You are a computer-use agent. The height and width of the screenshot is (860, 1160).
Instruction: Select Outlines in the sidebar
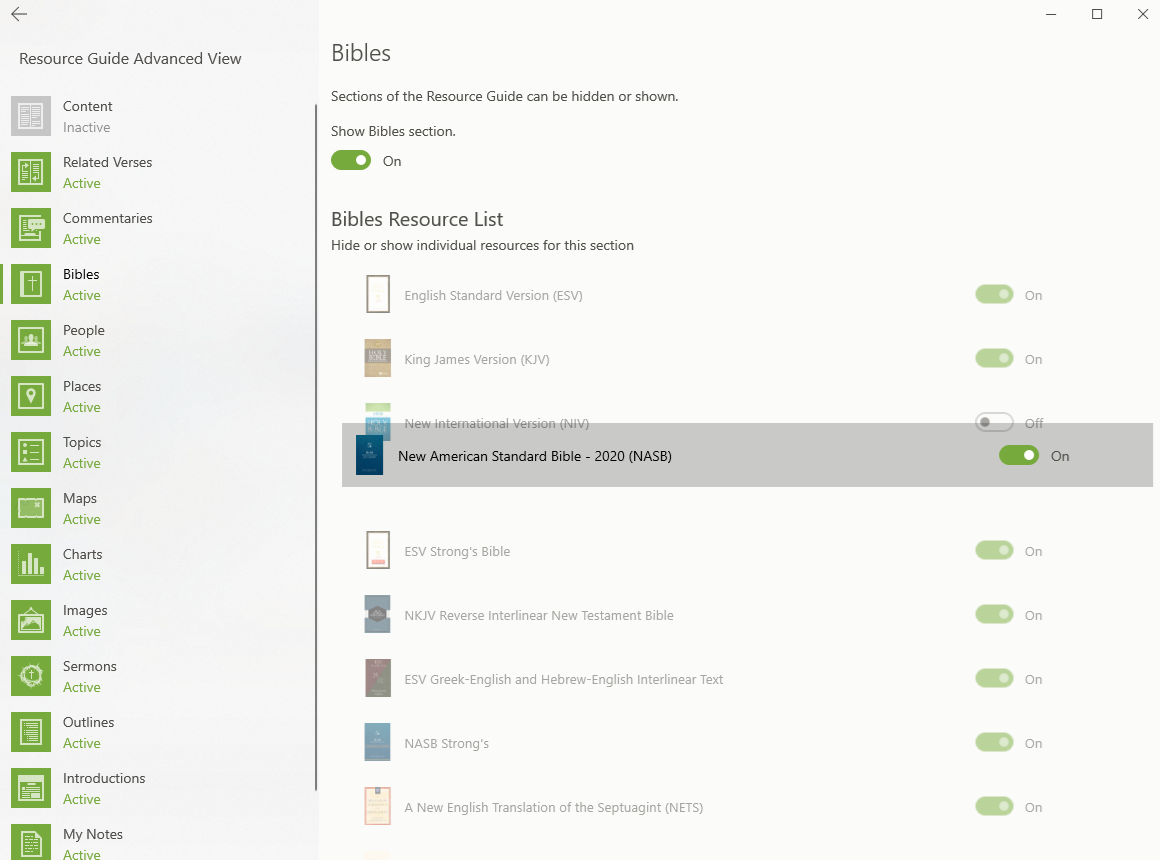[x=88, y=722]
